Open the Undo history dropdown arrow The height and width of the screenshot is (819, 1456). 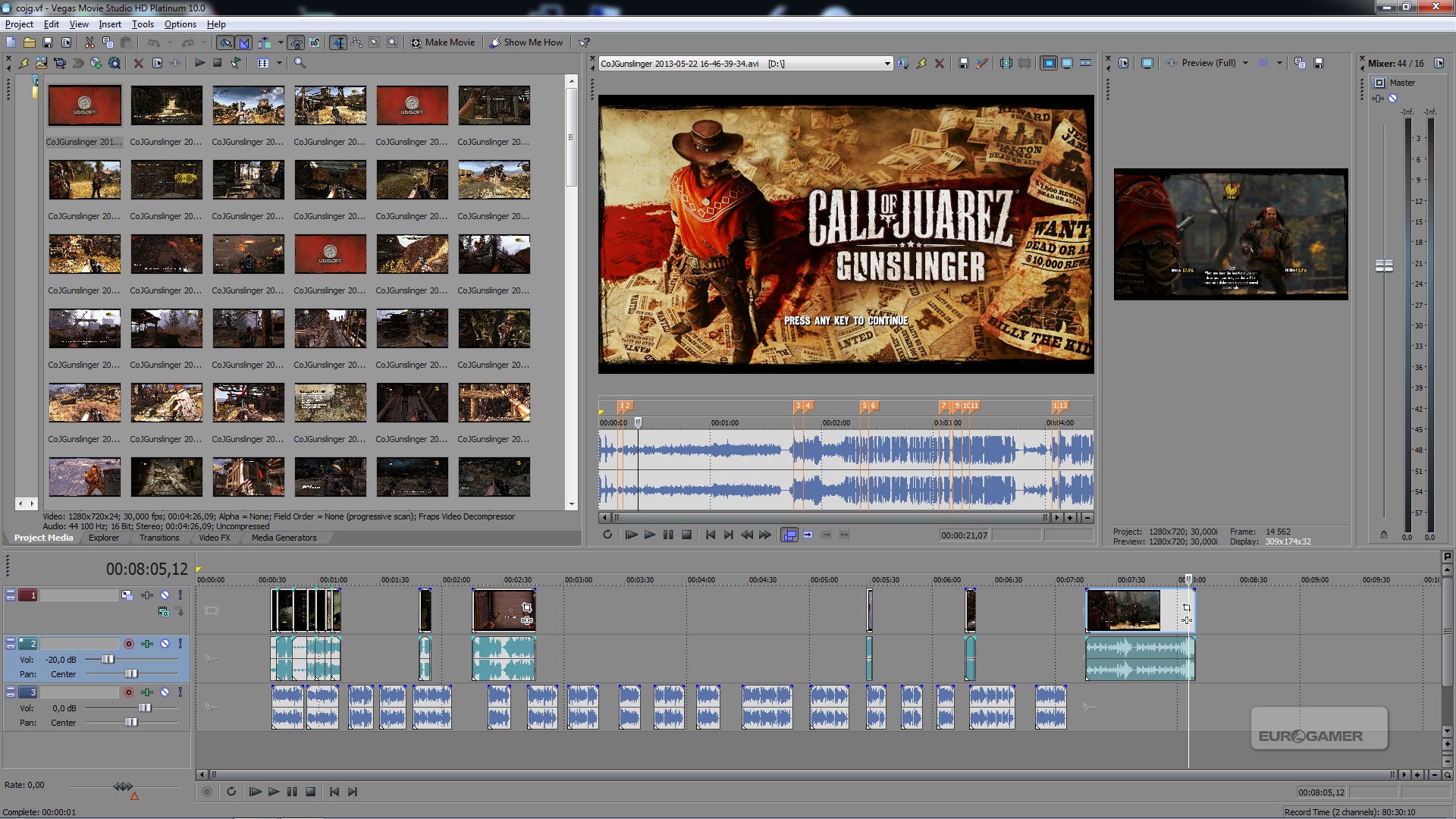coord(170,42)
